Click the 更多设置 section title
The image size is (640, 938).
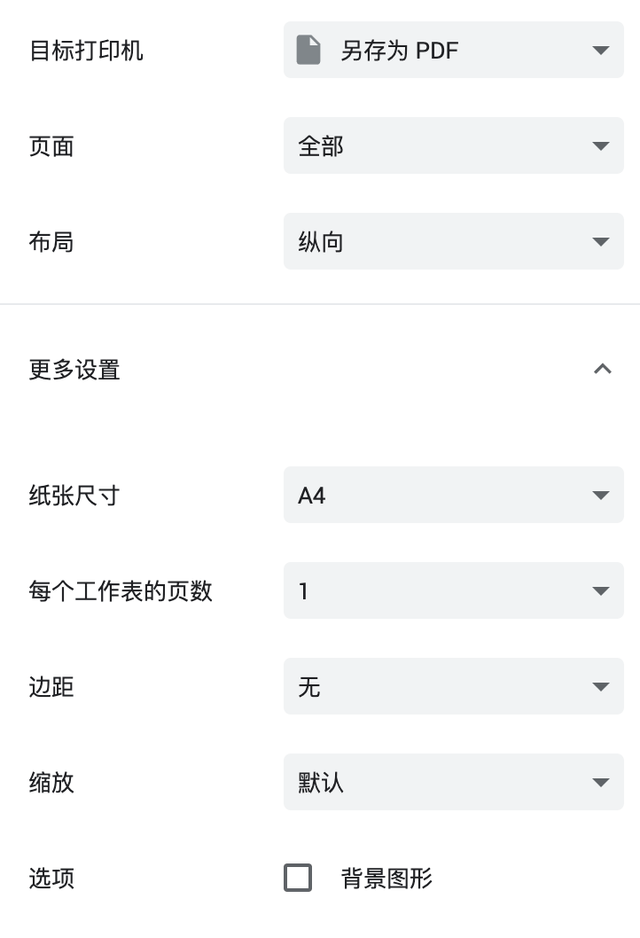(x=75, y=370)
